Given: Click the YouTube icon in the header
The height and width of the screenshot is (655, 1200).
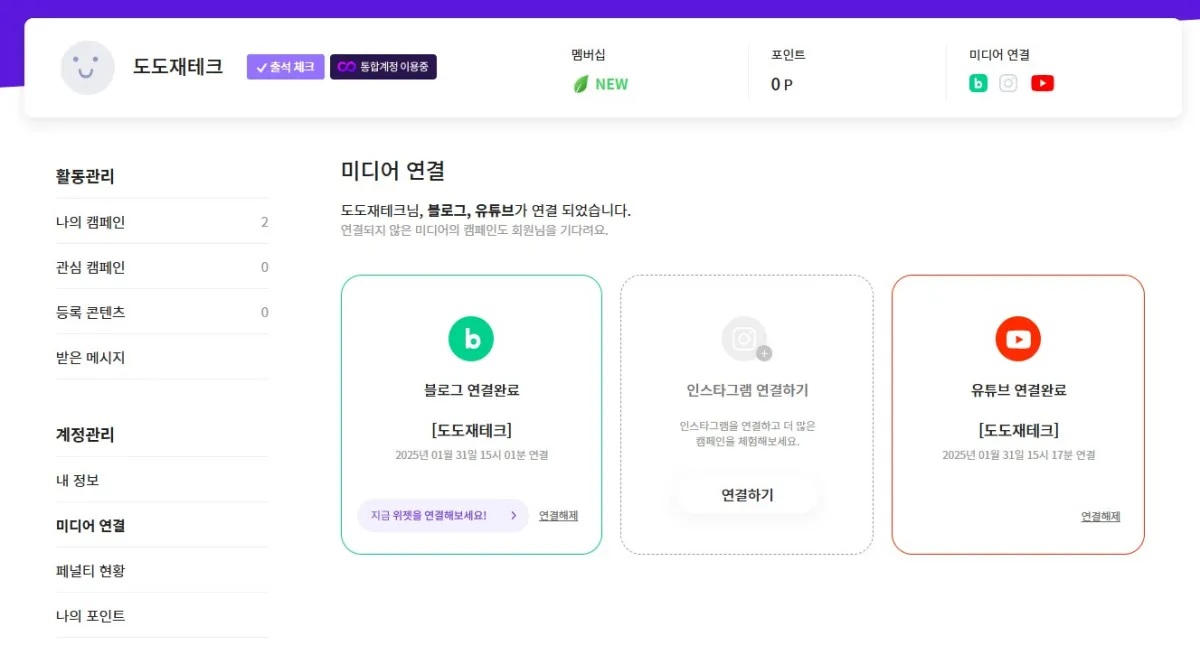Looking at the screenshot, I should 1042,83.
